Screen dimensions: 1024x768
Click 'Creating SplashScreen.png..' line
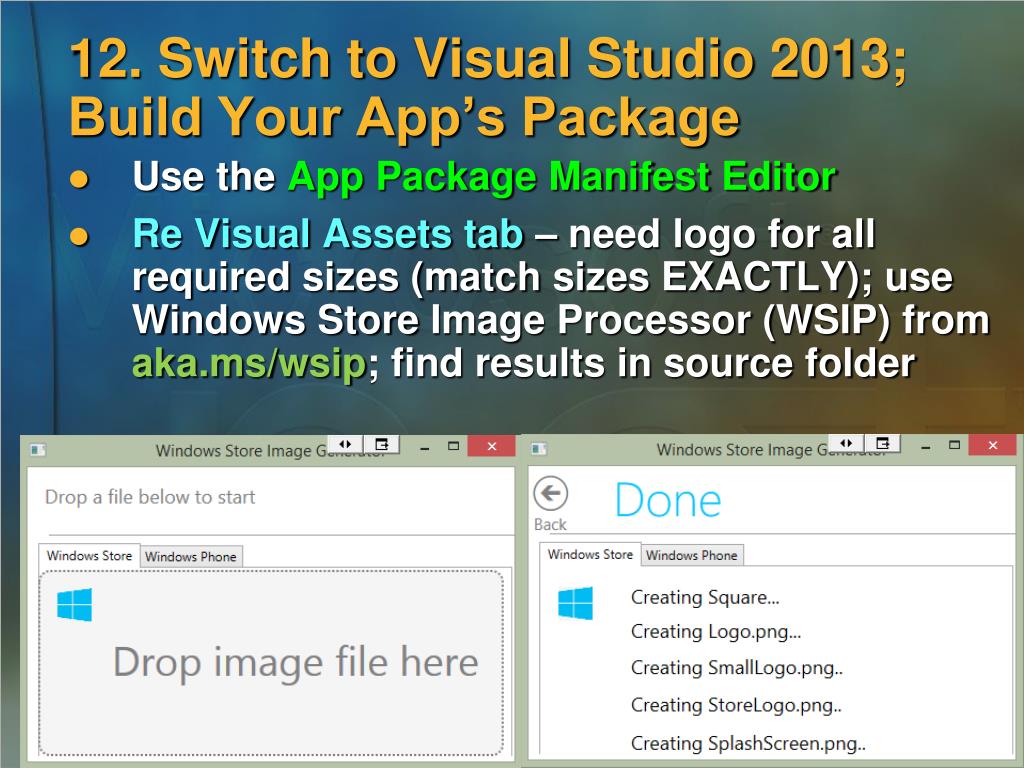click(x=748, y=743)
